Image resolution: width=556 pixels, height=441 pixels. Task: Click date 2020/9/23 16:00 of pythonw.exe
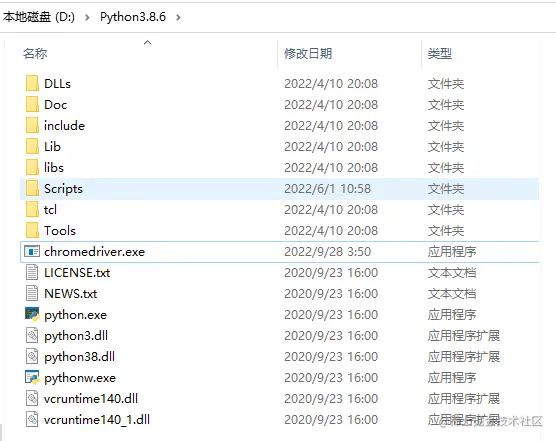[331, 378]
